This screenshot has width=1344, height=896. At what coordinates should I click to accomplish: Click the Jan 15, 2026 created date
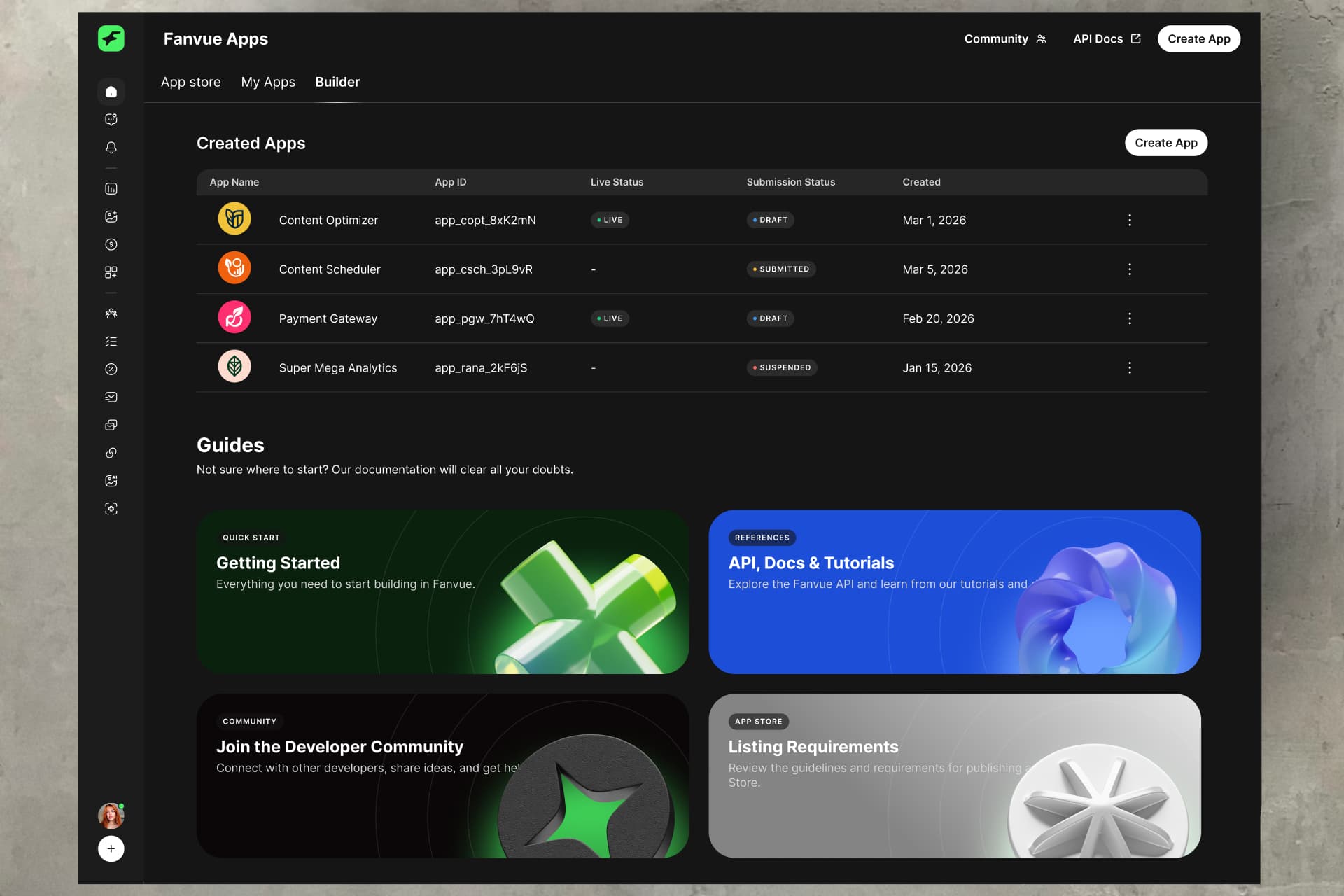pos(937,368)
